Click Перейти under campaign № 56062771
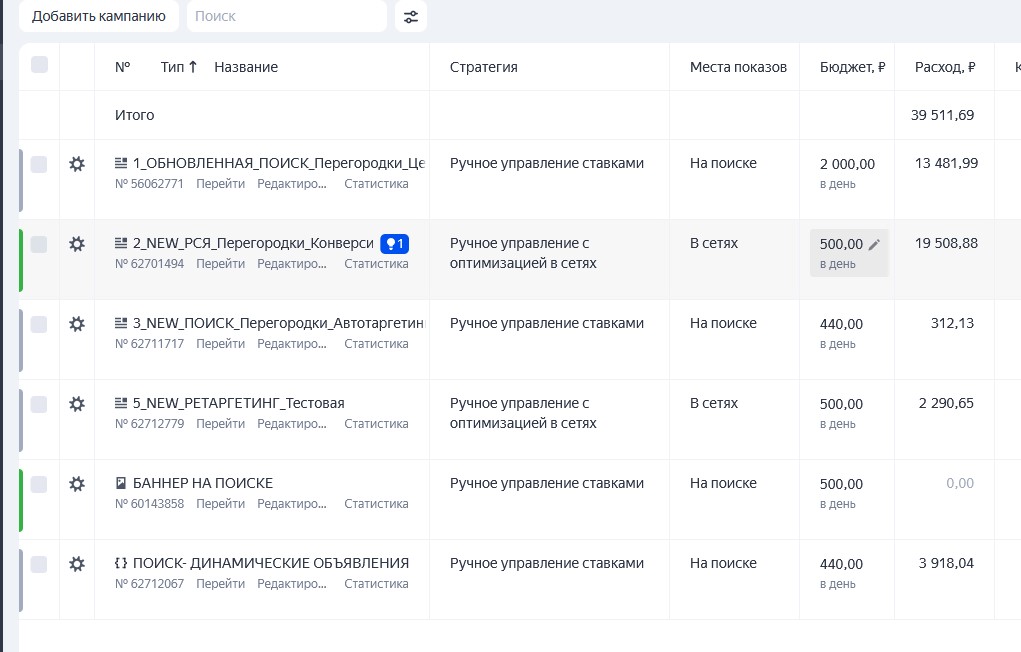 221,184
